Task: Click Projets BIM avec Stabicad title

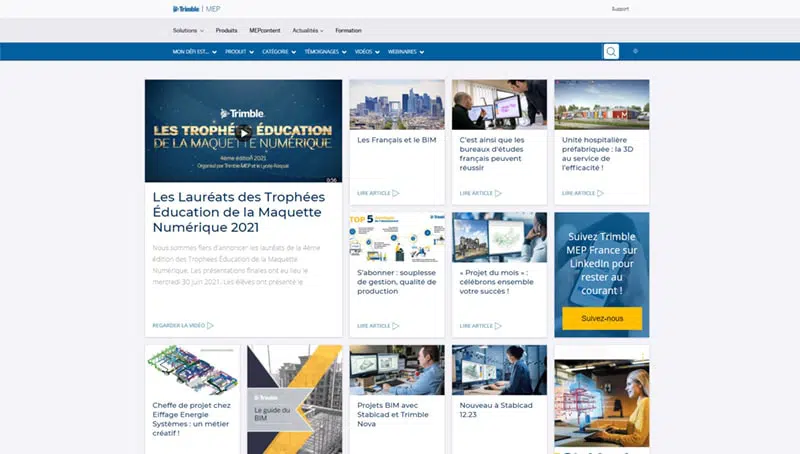Action: click(392, 415)
